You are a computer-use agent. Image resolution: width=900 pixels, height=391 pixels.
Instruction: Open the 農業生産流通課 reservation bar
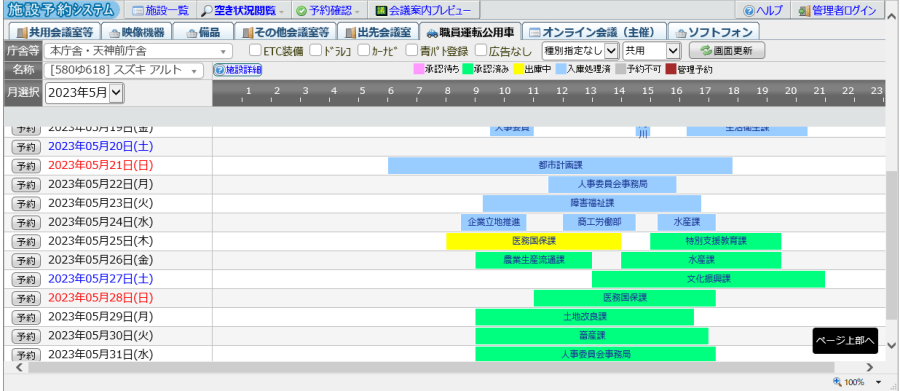(x=534, y=260)
